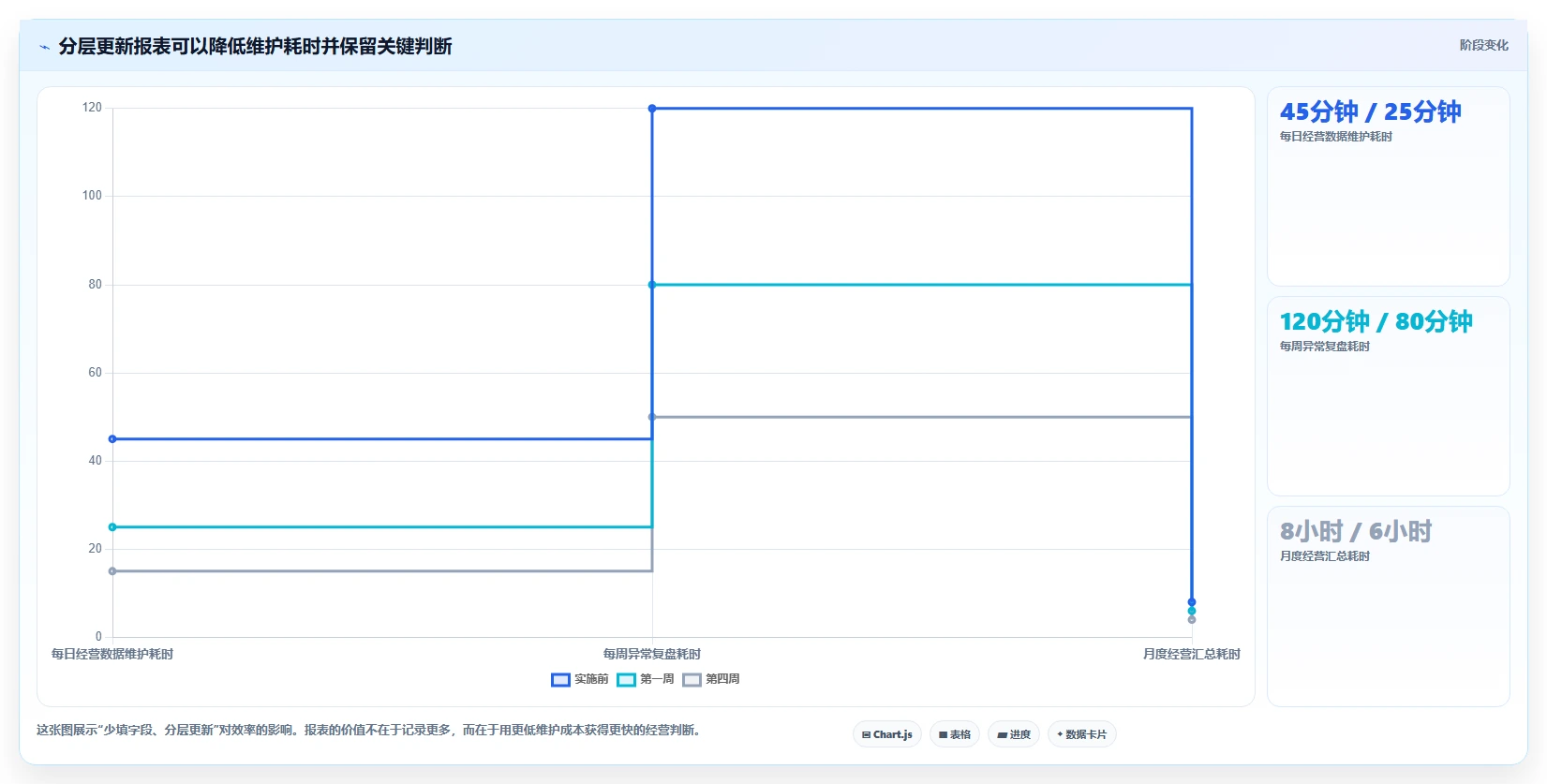Toggle the 第一周 legend color box
Screen dimensions: 1547x784
point(626,679)
